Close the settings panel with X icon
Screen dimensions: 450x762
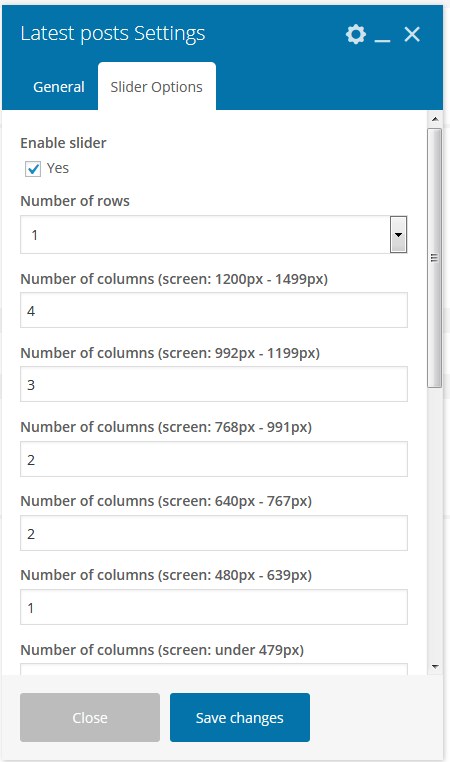412,35
